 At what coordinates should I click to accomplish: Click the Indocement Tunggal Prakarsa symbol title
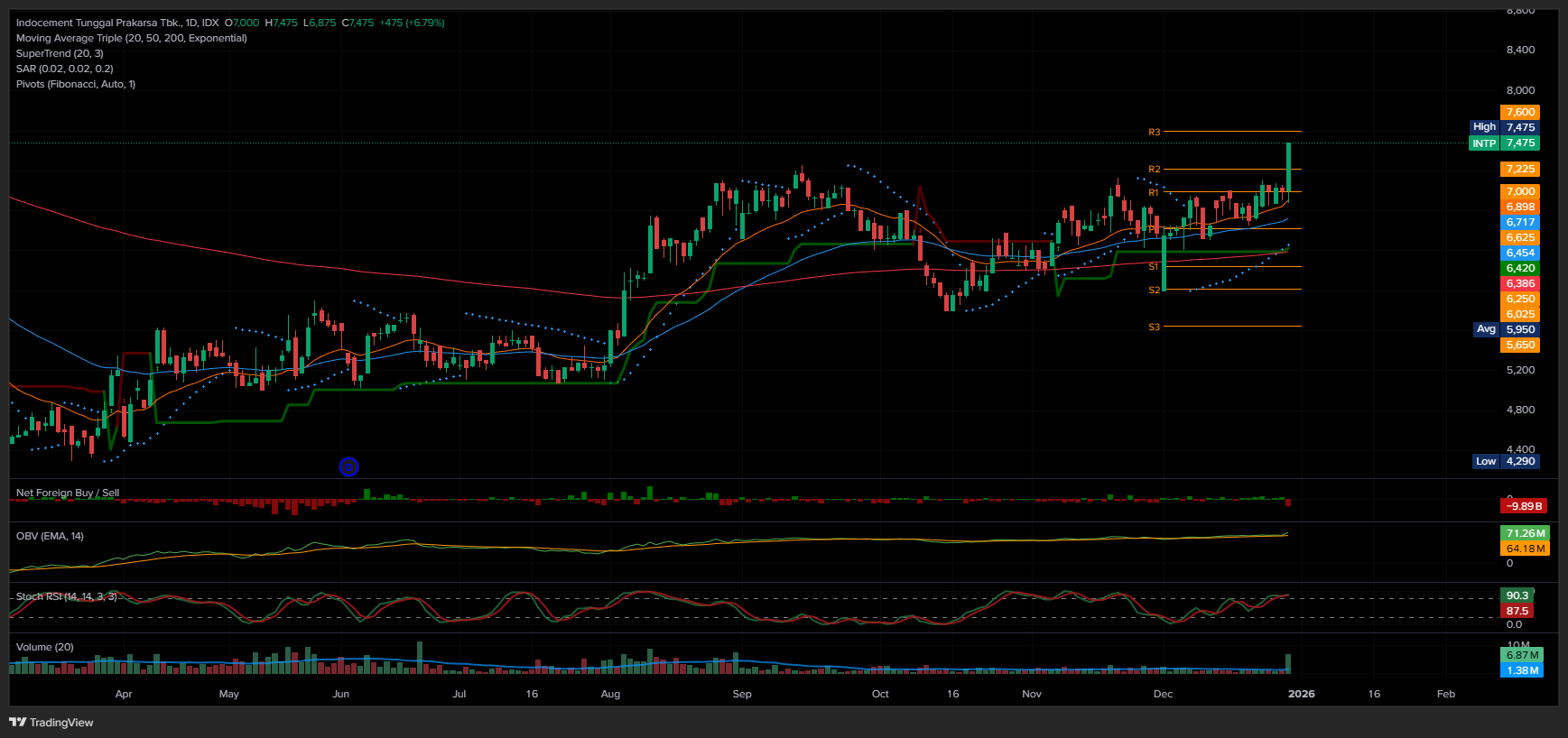click(117, 23)
